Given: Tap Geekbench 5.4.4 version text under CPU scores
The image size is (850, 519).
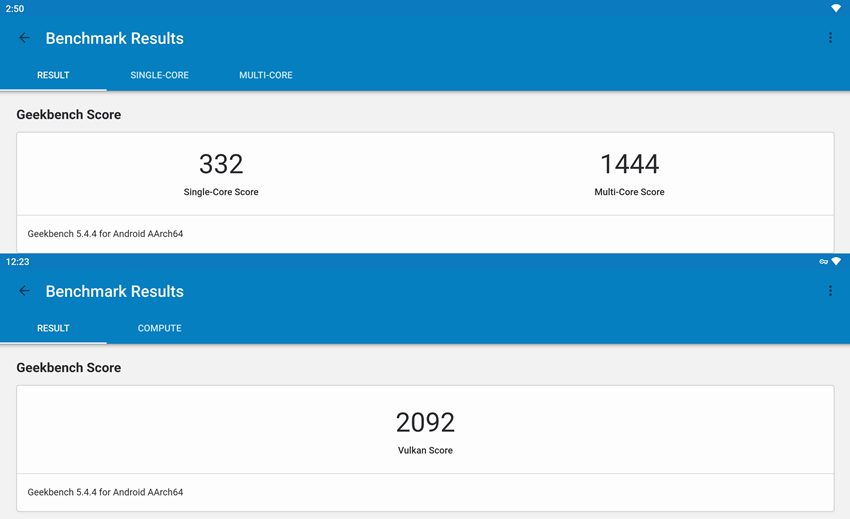Looking at the screenshot, I should [105, 234].
